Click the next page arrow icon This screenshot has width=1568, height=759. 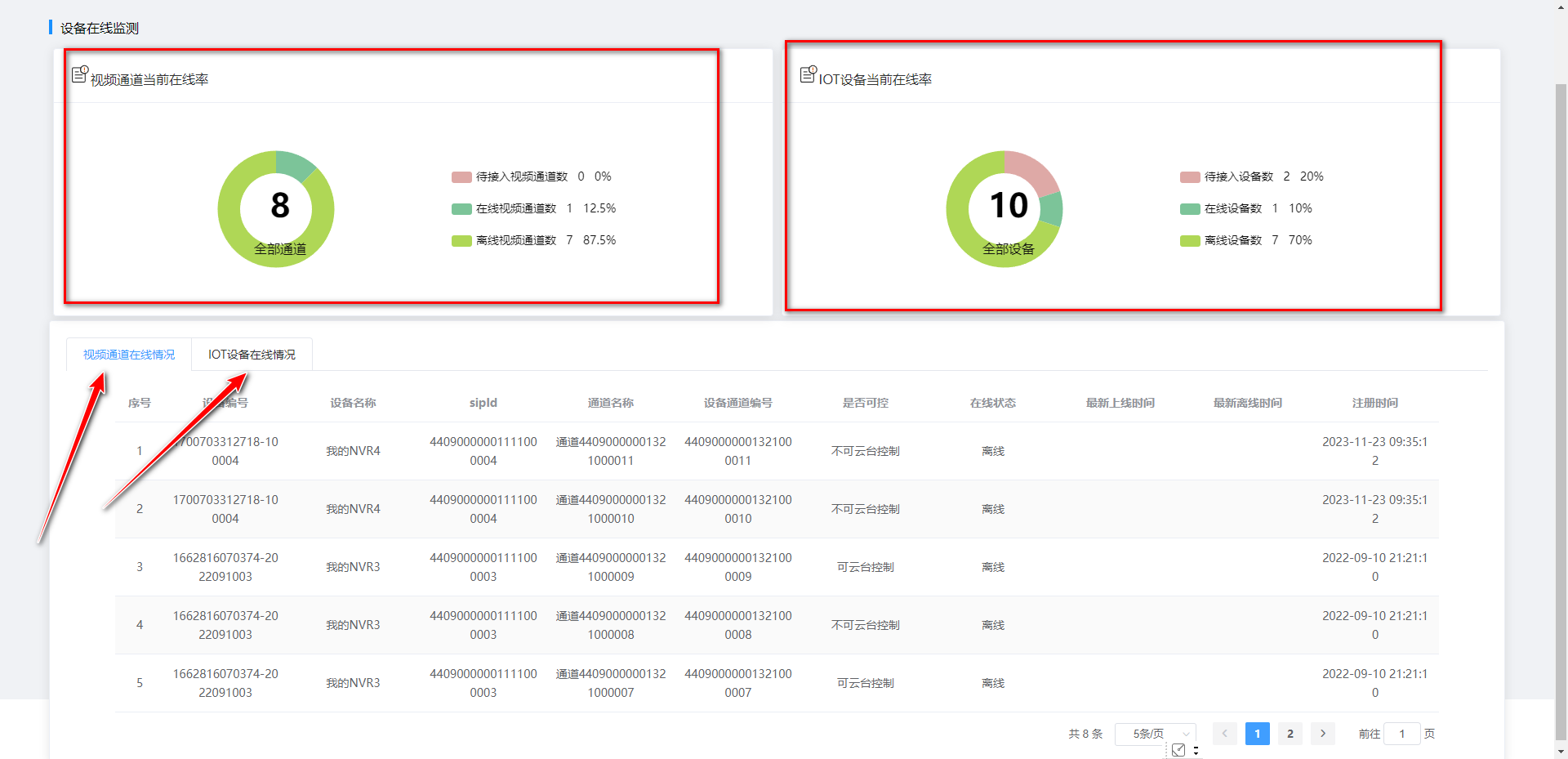coord(1322,734)
